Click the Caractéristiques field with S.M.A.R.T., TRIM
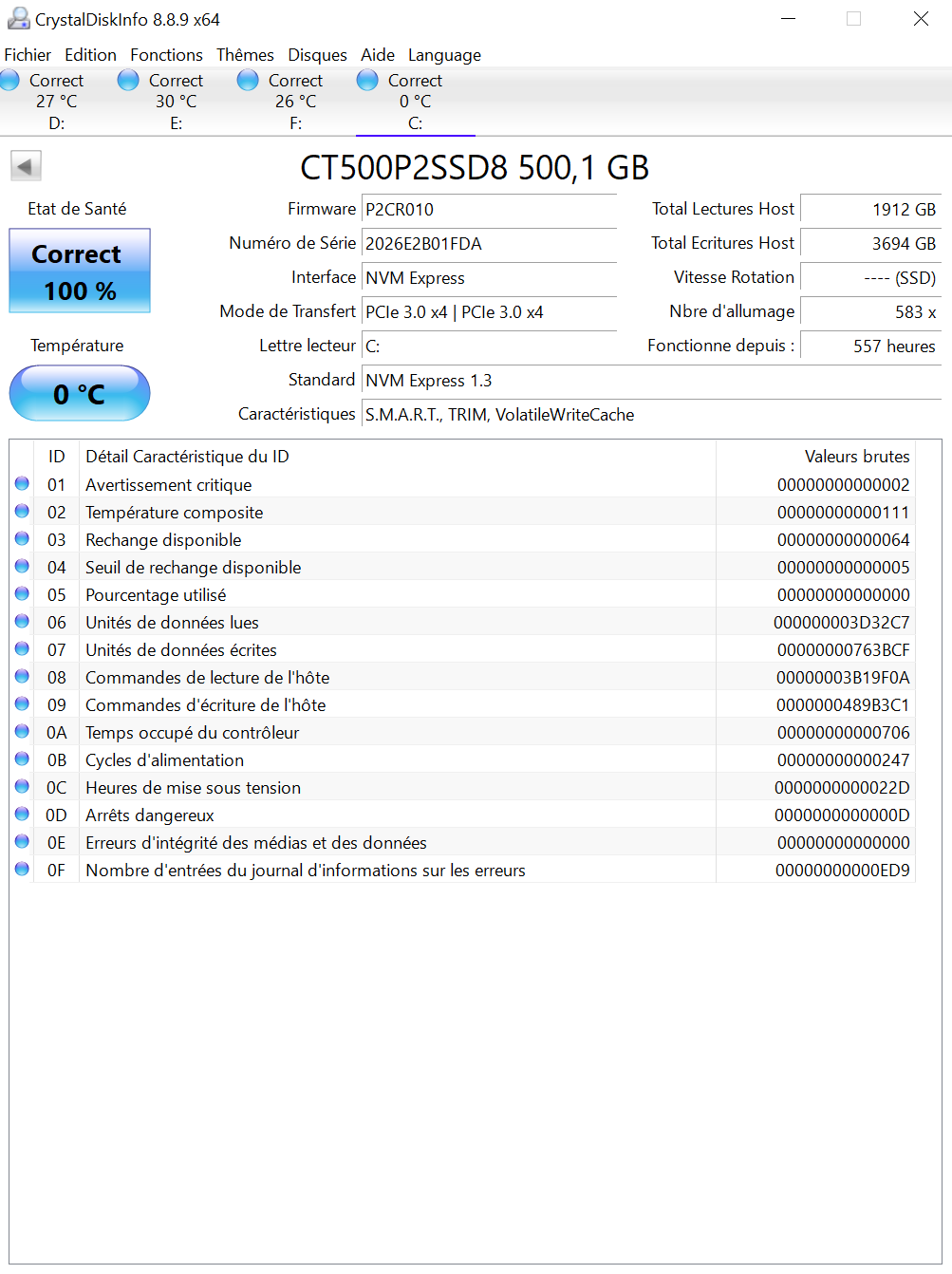The width and height of the screenshot is (952, 1274). [x=651, y=415]
